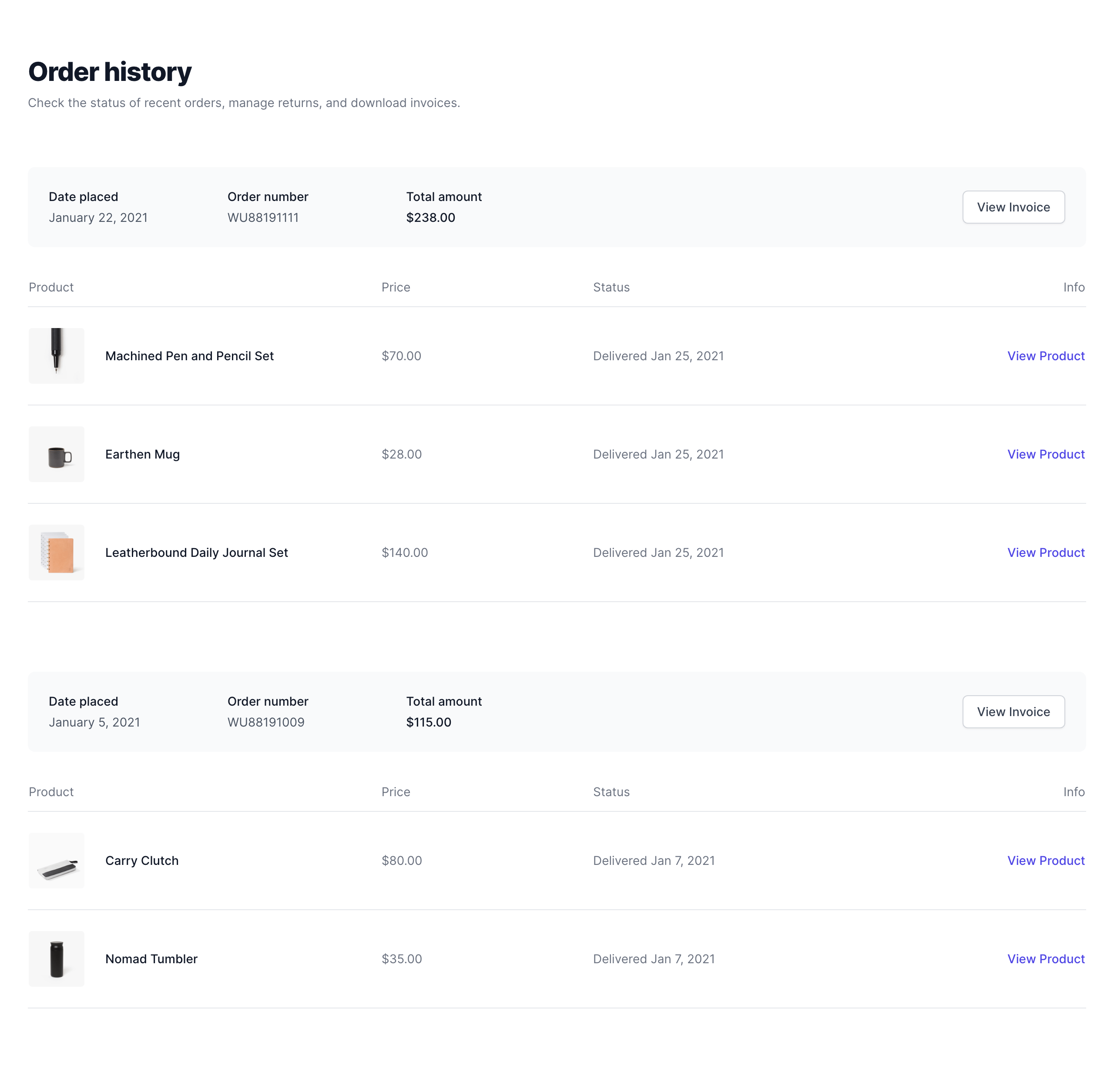This screenshot has height=1092, width=1114.
Task: Open View Product for Leatherbound Daily Journal Set
Action: coord(1045,553)
